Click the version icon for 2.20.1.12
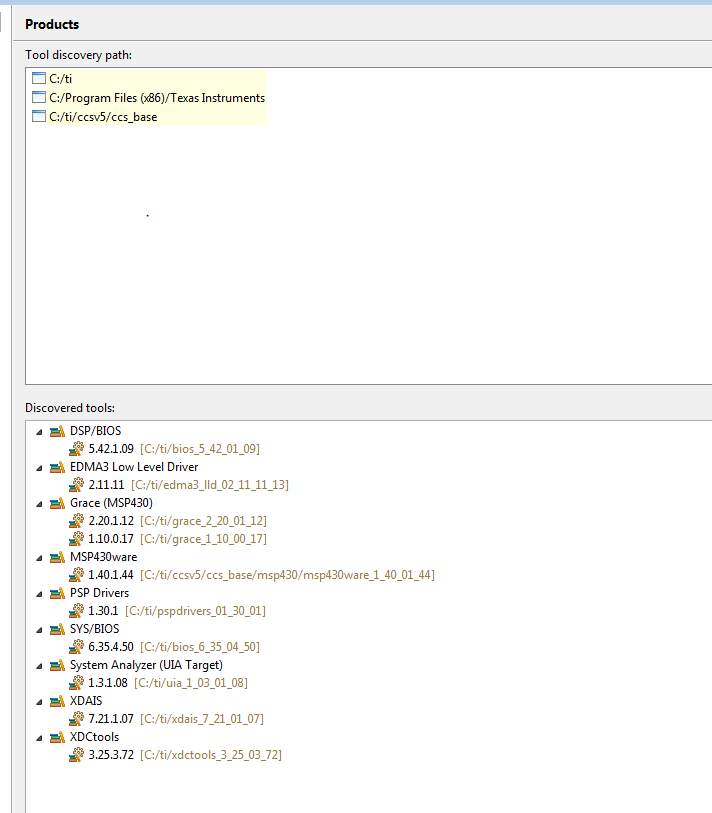Screen dimensions: 712x813 click(76, 521)
